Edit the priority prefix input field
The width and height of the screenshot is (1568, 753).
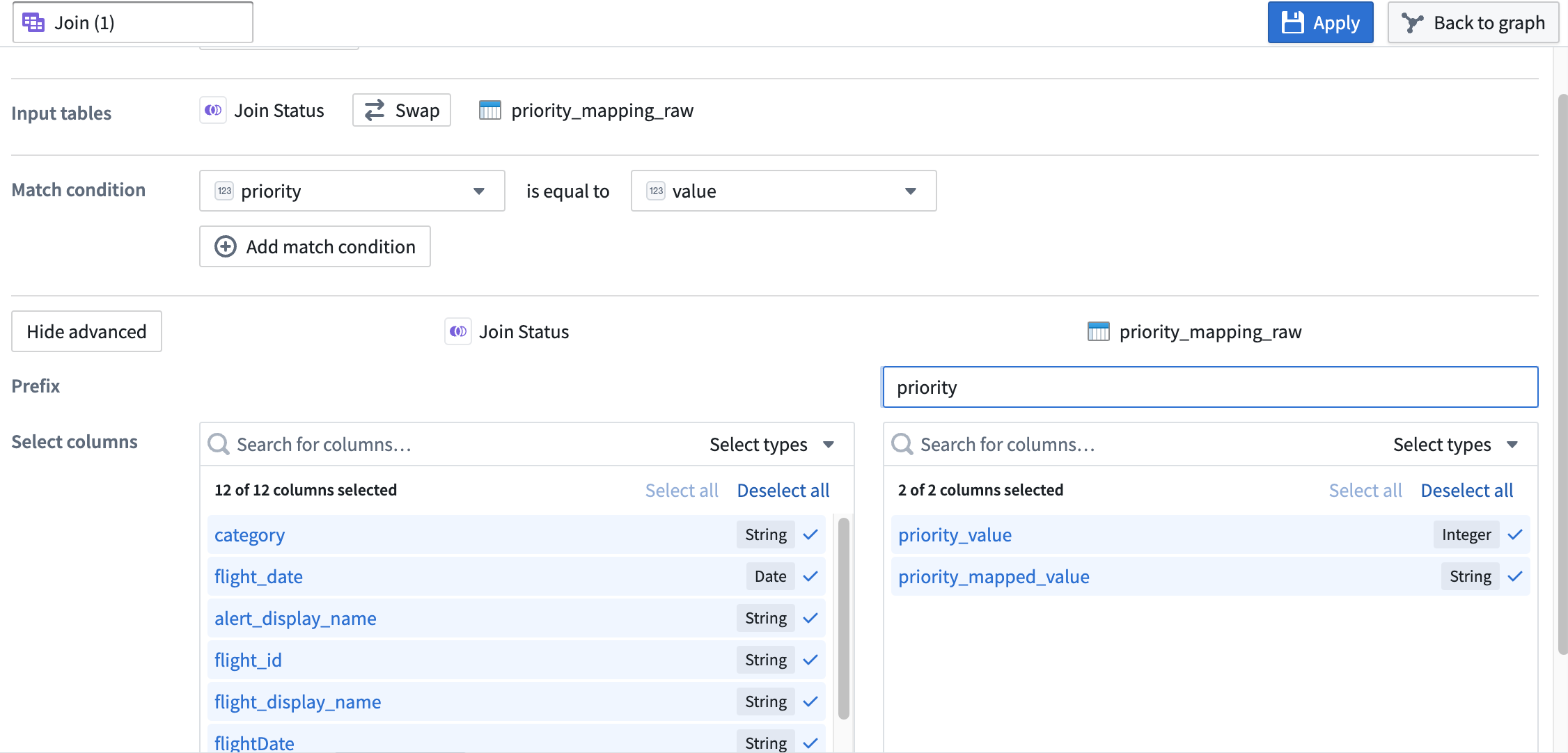1209,386
